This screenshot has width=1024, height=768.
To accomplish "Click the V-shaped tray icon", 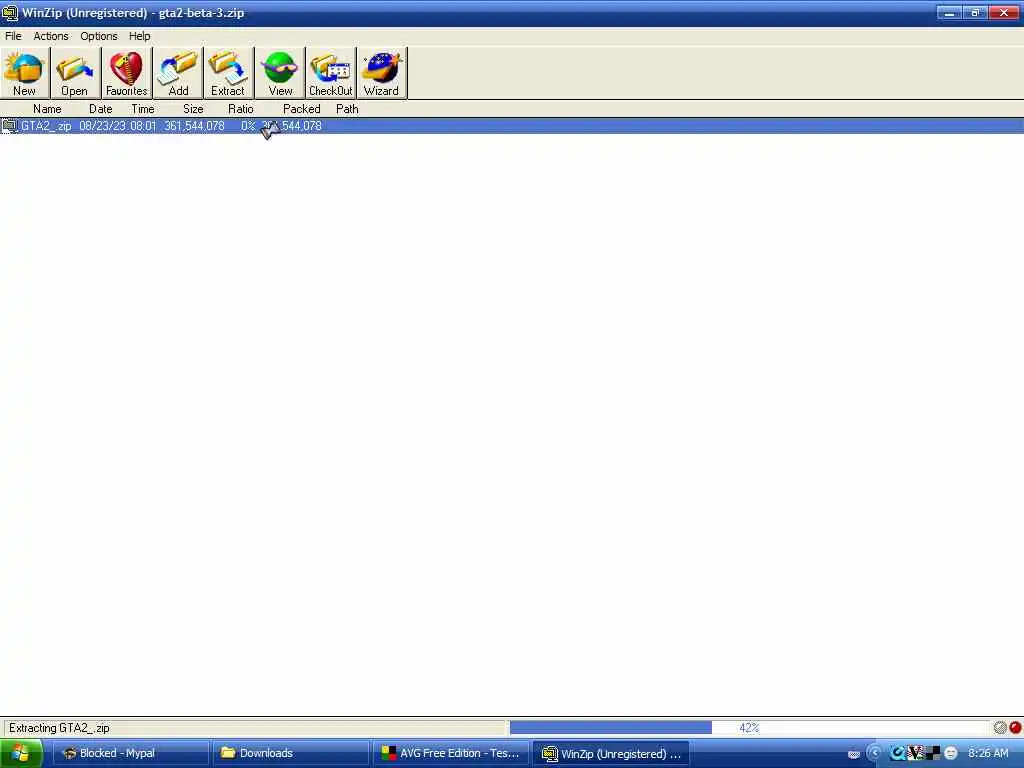I will click(916, 753).
